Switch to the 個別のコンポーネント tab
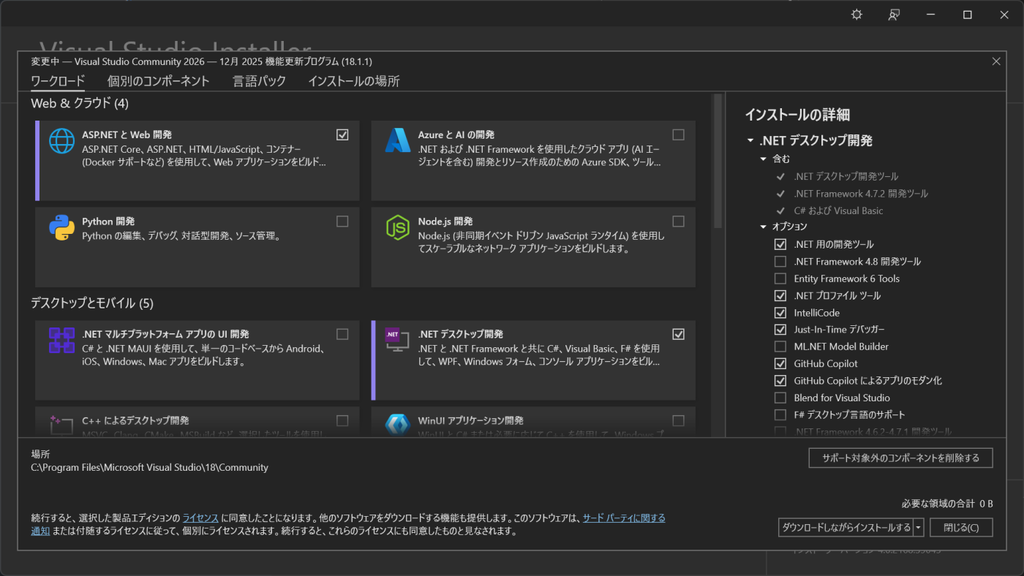The image size is (1024, 576). pos(158,81)
